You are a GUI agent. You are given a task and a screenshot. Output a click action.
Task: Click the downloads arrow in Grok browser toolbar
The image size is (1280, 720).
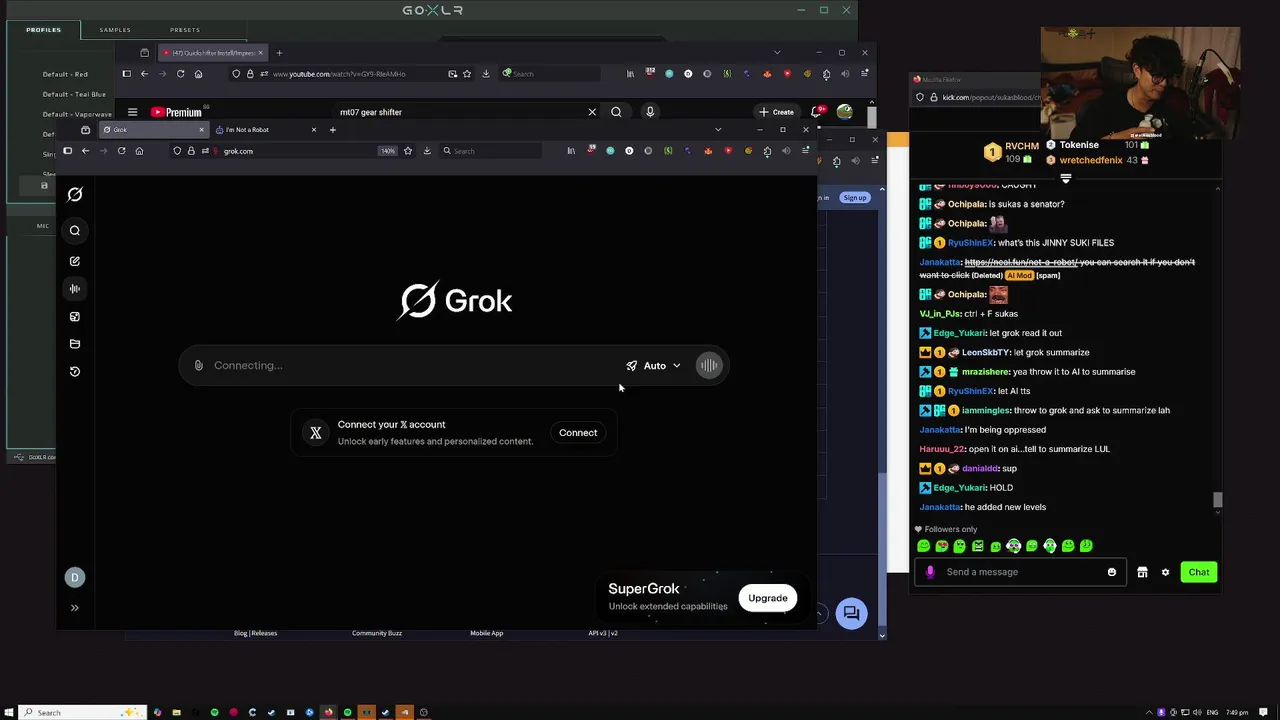point(427,151)
